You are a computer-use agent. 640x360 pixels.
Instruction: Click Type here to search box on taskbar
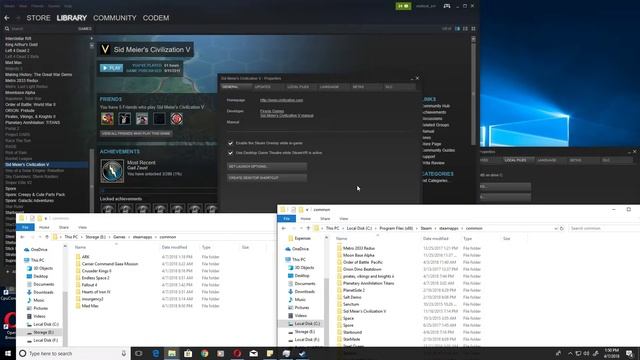[73, 353]
